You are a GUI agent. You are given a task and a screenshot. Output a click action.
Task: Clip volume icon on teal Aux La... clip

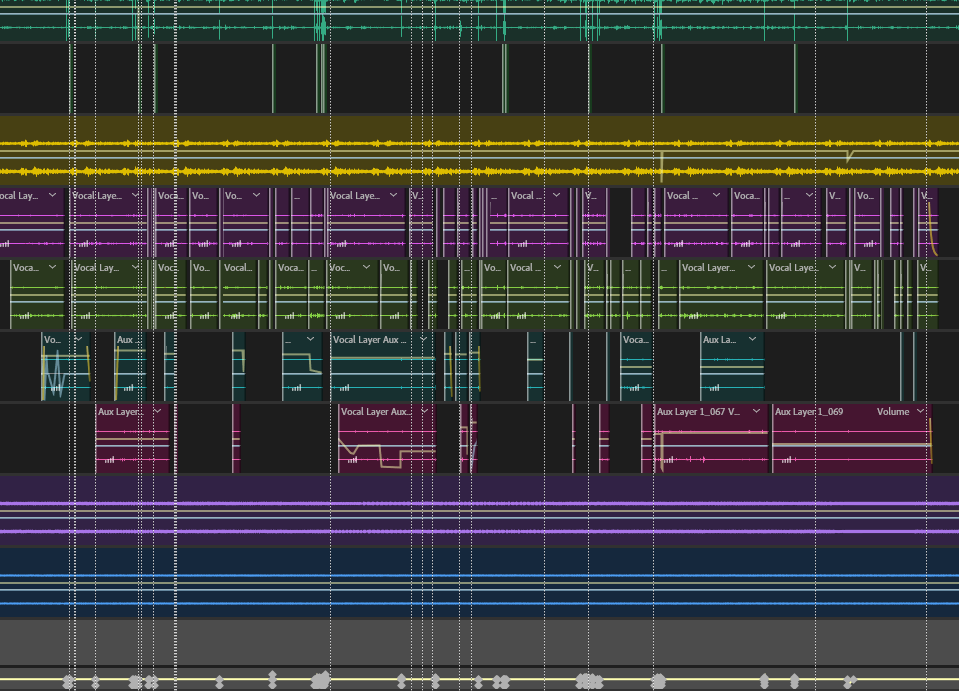tap(714, 388)
